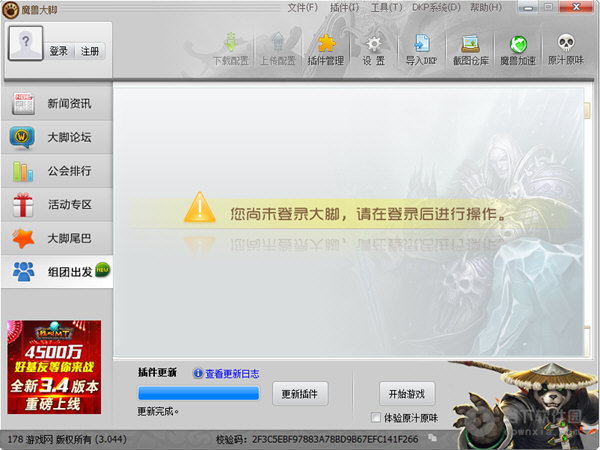Click the yellow warning triangle icon
This screenshot has height=450, width=600.
(x=199, y=208)
